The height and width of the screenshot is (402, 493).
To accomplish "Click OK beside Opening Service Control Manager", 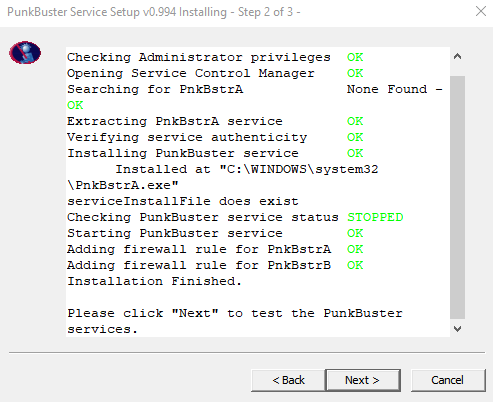I will [355, 73].
